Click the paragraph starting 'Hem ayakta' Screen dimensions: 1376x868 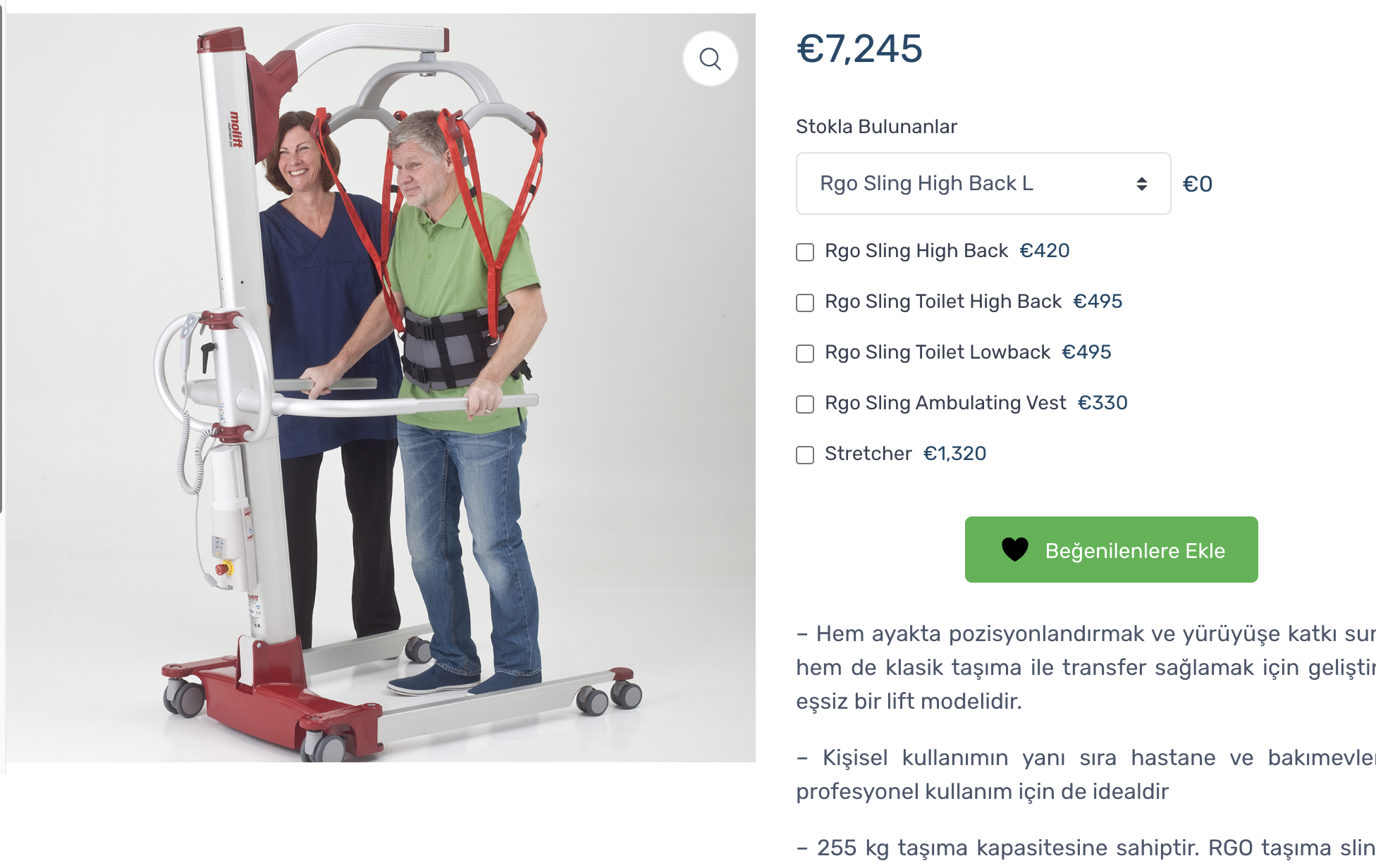click(x=1086, y=667)
